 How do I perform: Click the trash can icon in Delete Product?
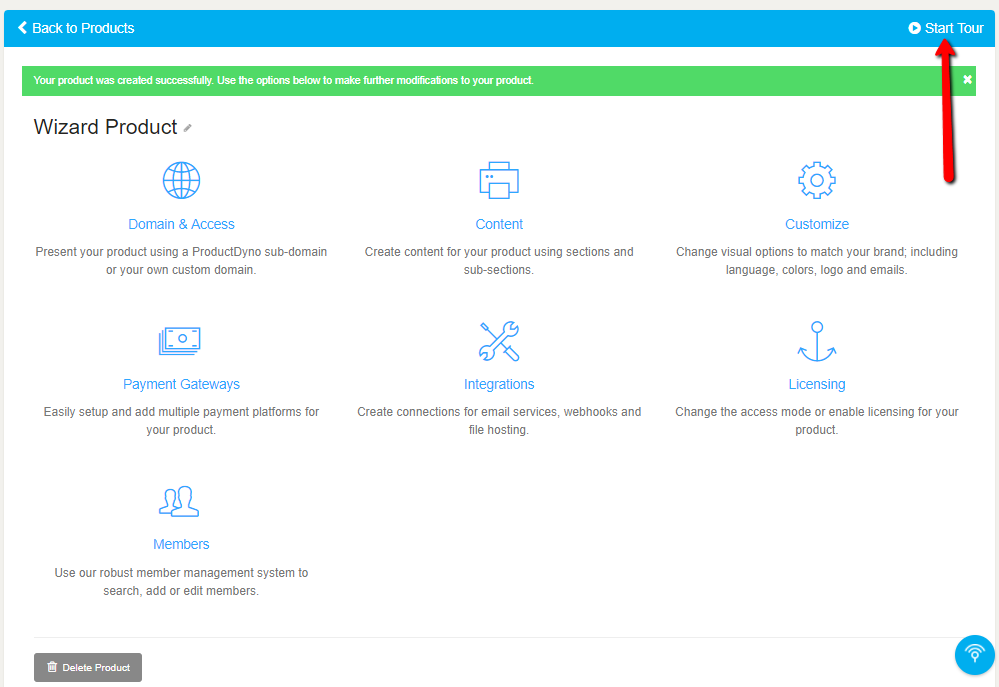pos(52,667)
